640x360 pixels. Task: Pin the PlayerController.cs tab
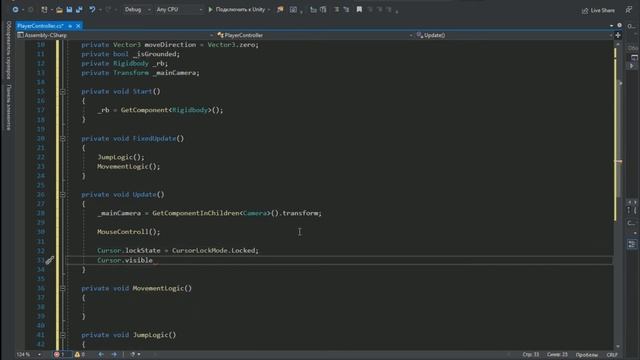tap(70, 26)
